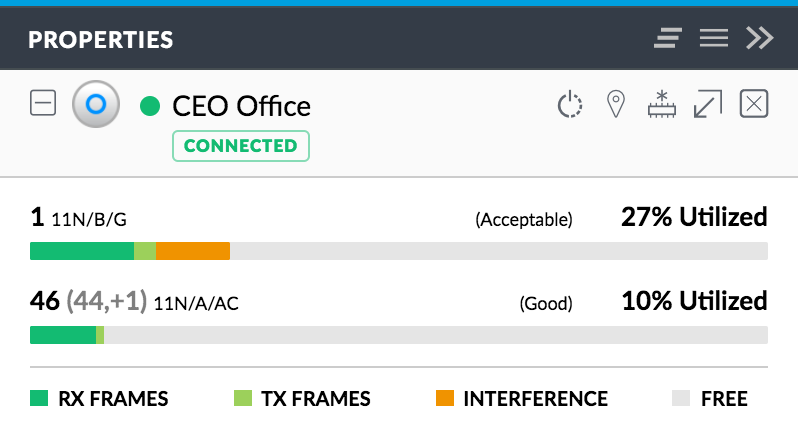Collapse the Properties panel with double chevron
The width and height of the screenshot is (798, 434).
point(760,38)
